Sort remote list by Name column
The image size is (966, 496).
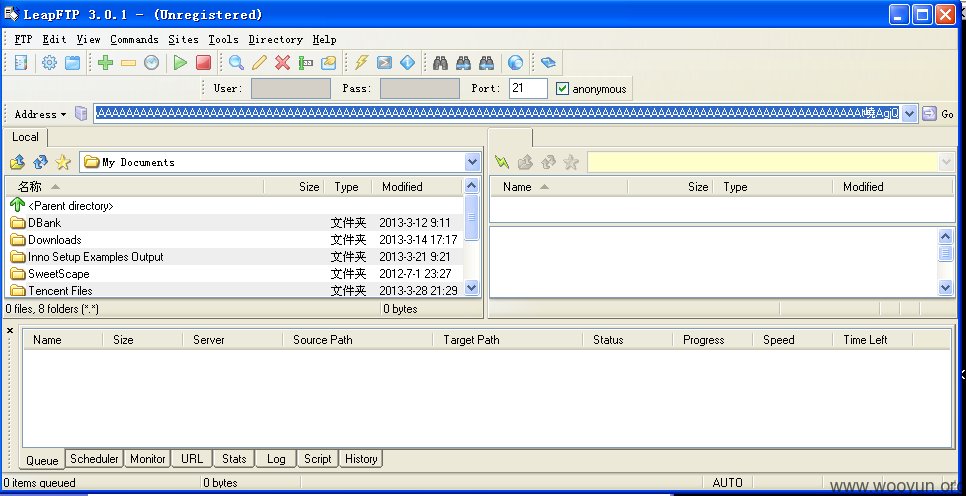pos(559,187)
